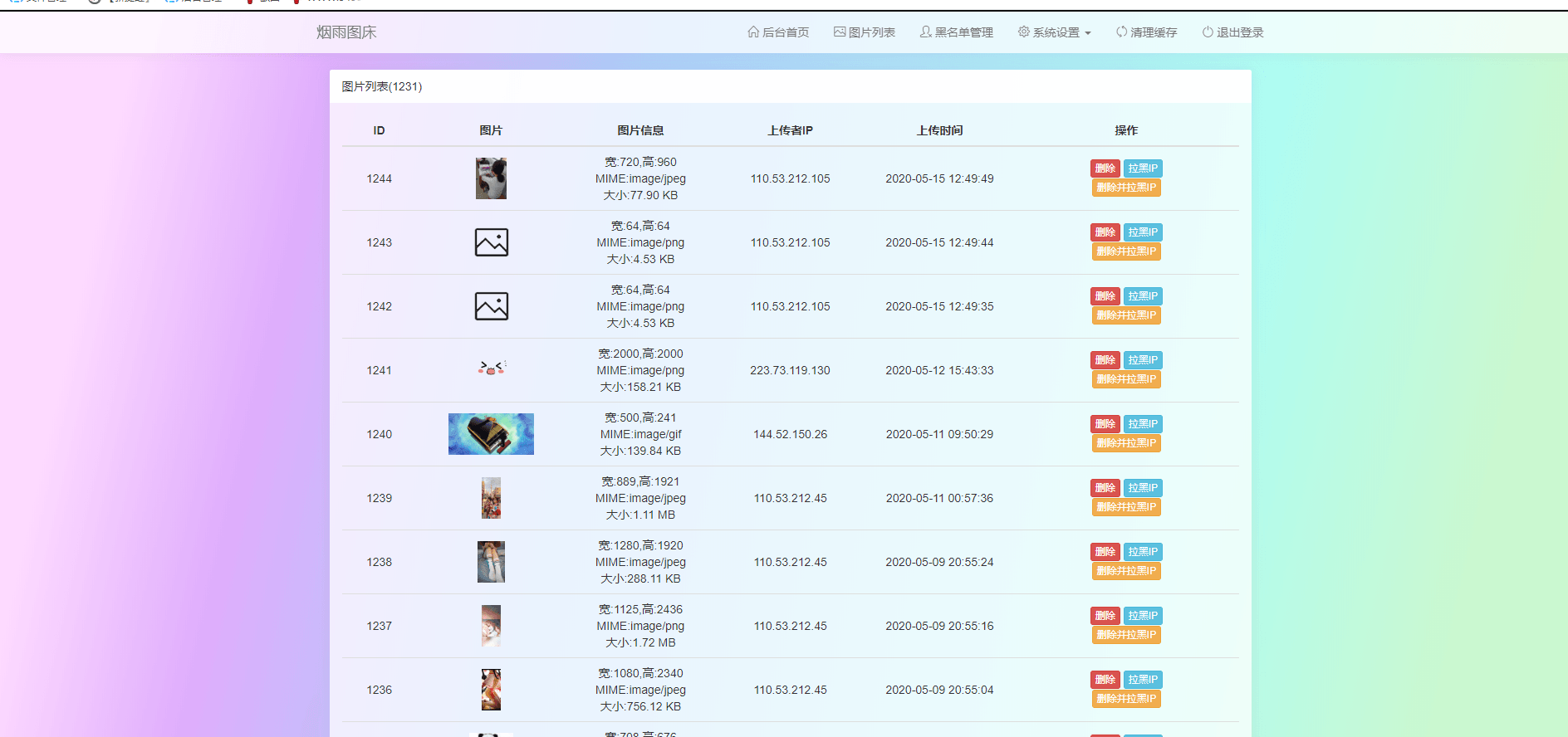Click the 烟雨图床 site title
This screenshot has height=737, width=1568.
pyautogui.click(x=346, y=32)
